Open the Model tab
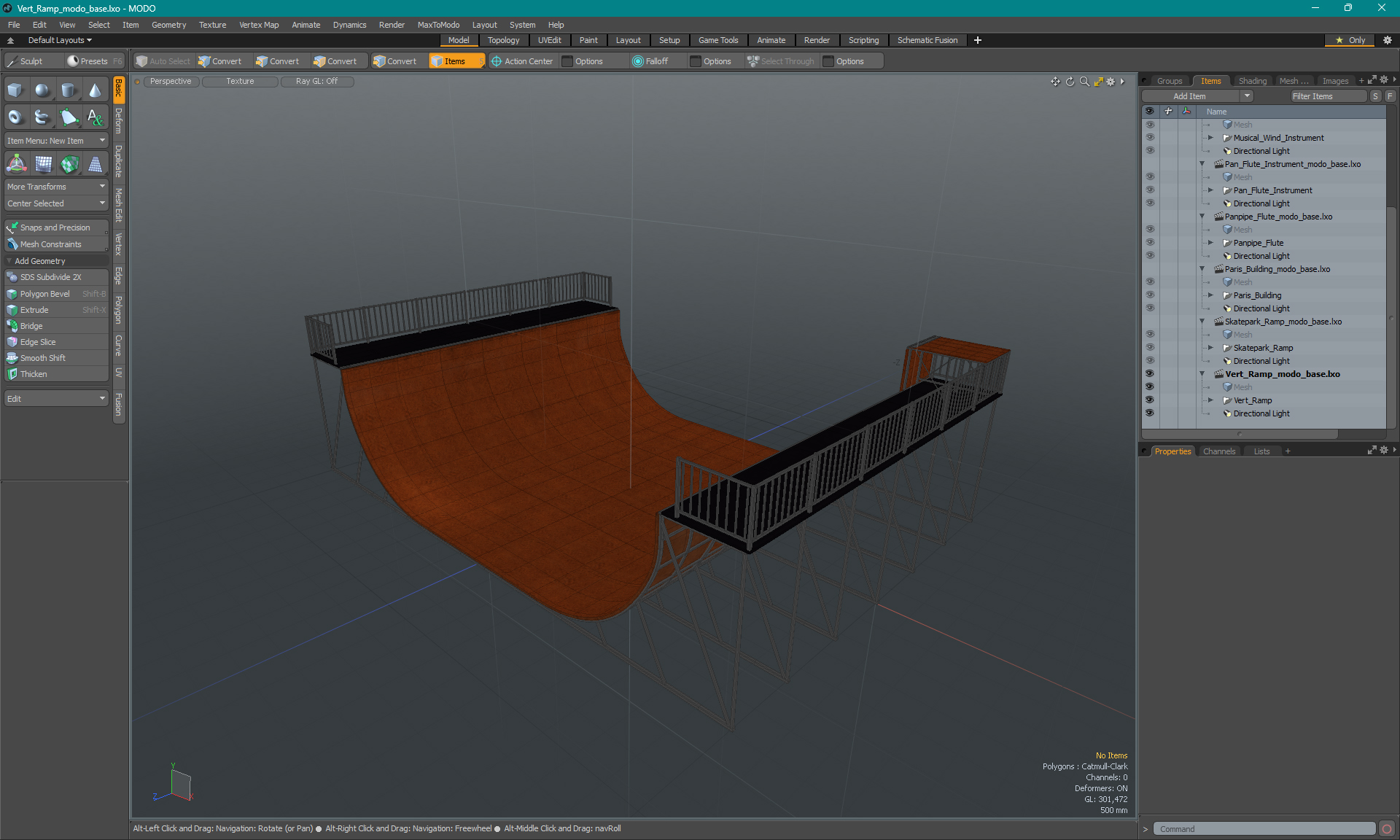Image resolution: width=1400 pixels, height=840 pixels. click(459, 40)
